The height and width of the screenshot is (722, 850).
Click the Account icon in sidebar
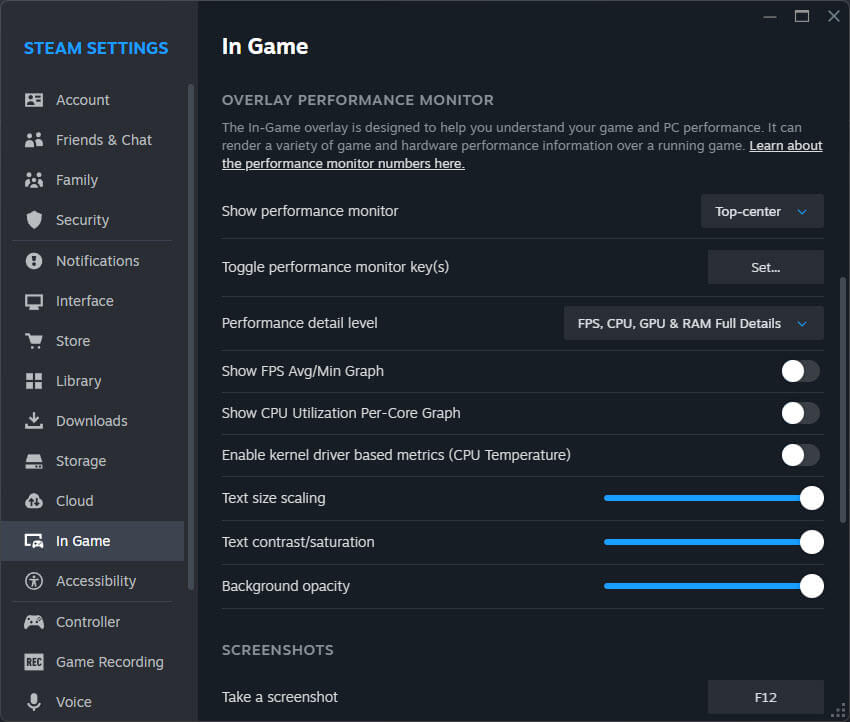pyautogui.click(x=34, y=100)
